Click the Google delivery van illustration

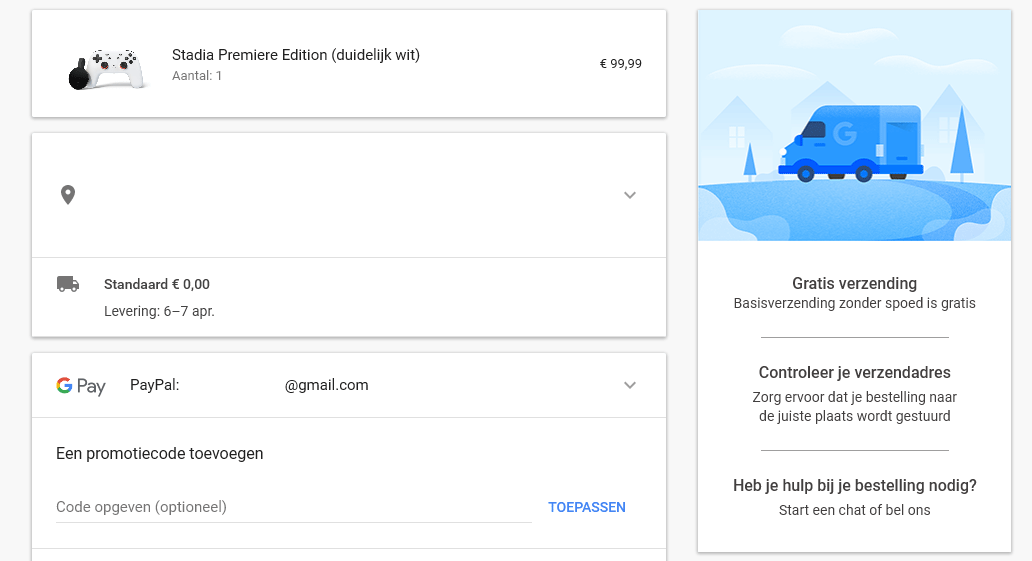(850, 143)
